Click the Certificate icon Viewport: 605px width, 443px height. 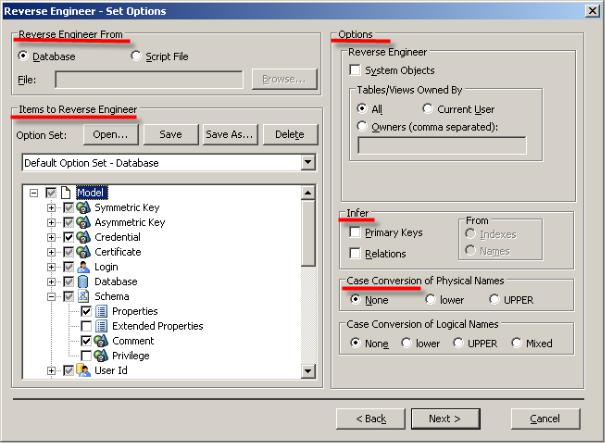(83, 252)
